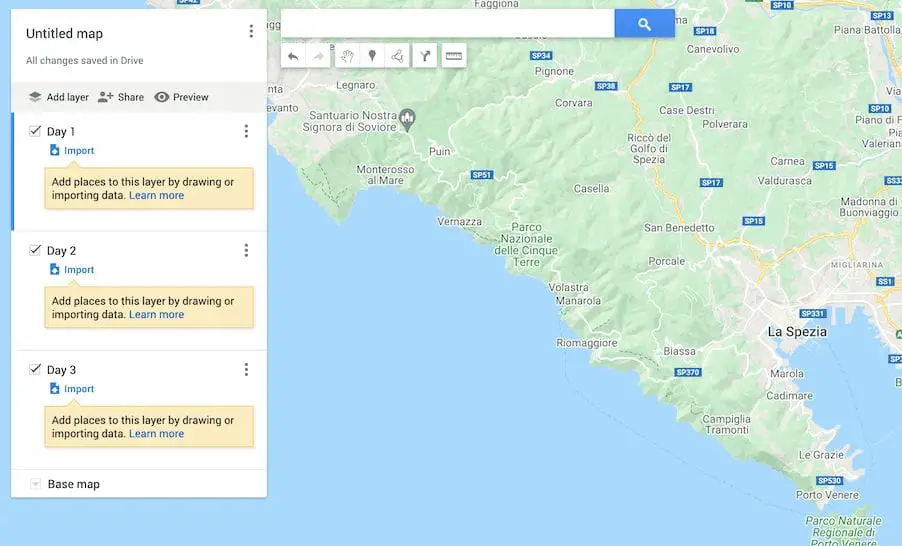Click the Porto Venere map label

[x=827, y=495]
